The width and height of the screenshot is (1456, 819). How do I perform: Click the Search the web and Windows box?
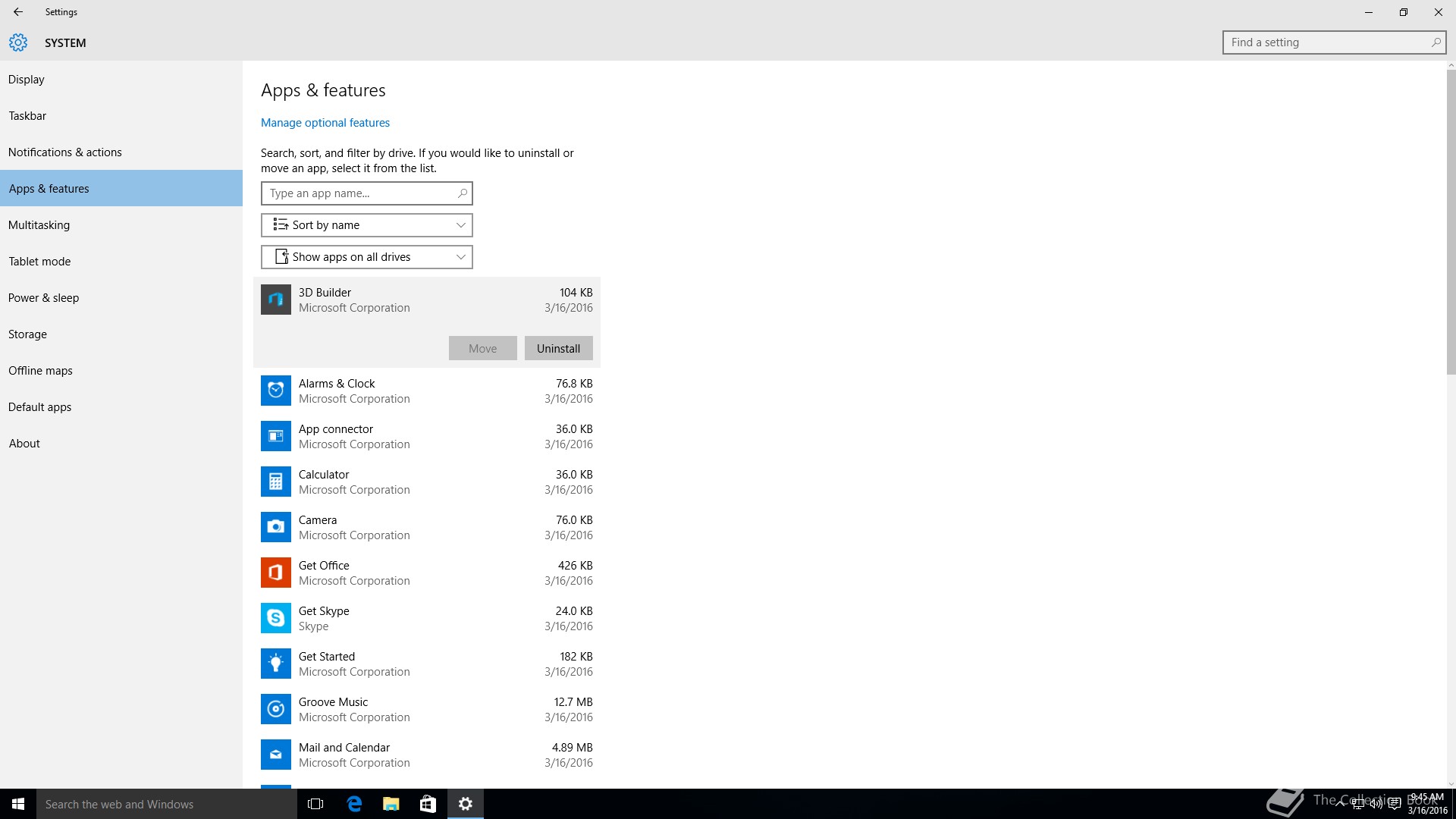click(167, 804)
